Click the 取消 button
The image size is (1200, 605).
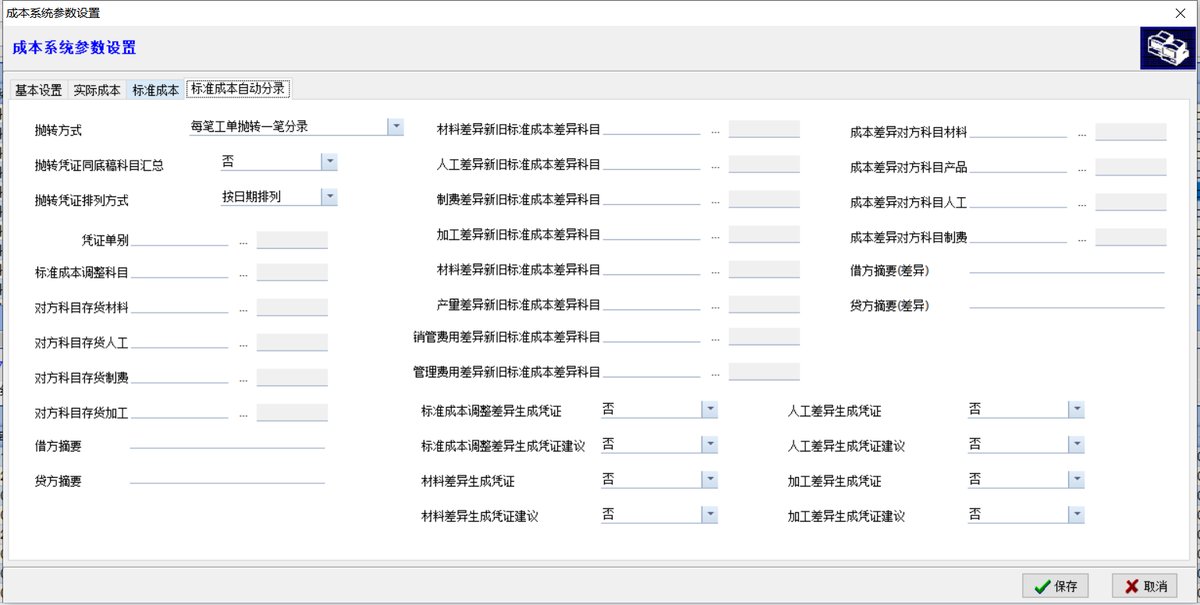tap(1144, 586)
